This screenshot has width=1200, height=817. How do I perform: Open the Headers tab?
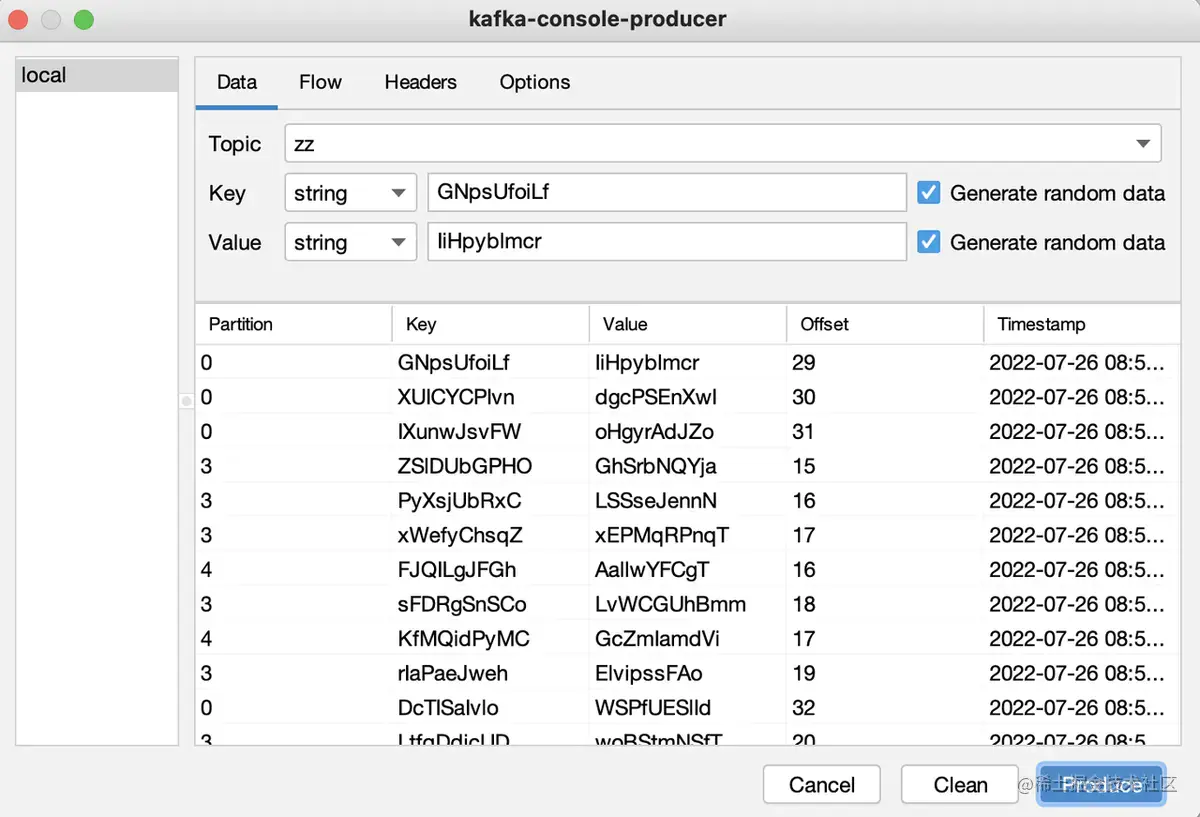(x=420, y=82)
